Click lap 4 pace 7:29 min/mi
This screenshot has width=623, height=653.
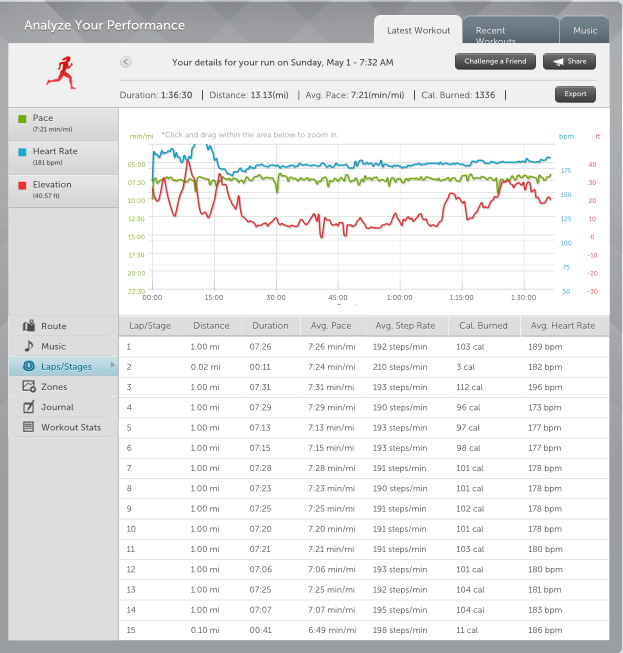coord(331,407)
